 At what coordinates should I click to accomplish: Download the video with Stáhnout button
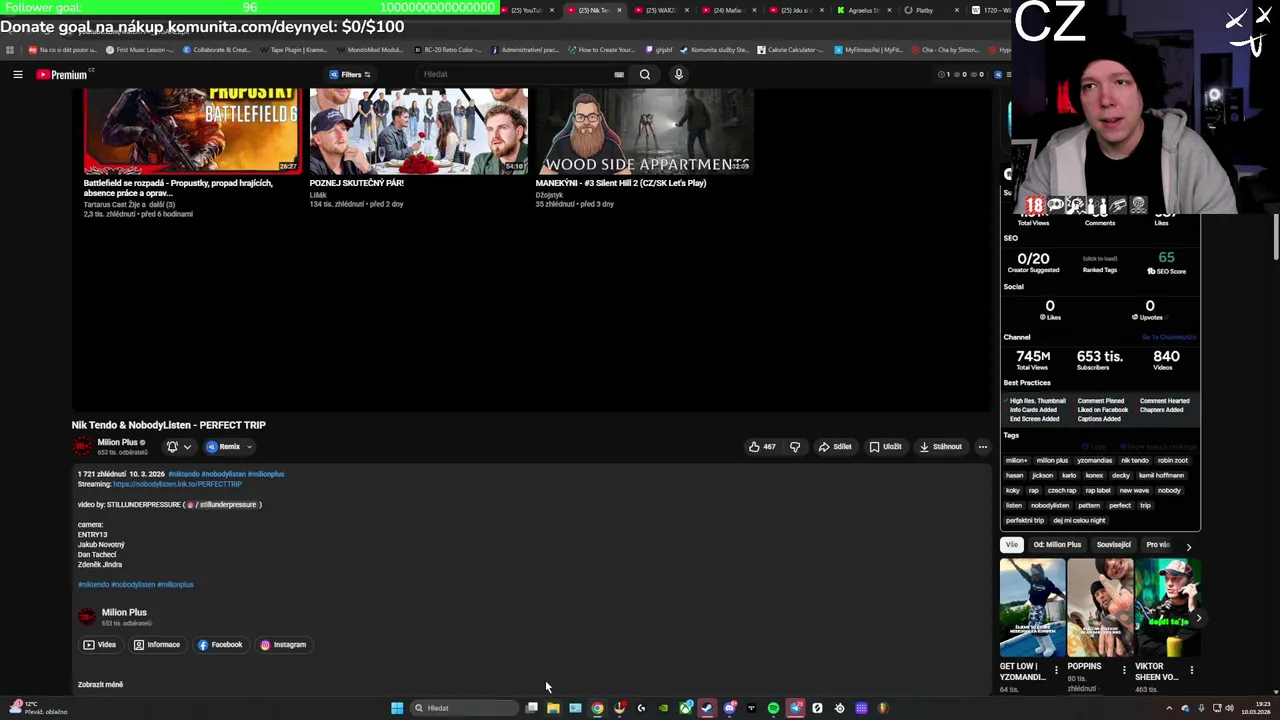[940, 447]
